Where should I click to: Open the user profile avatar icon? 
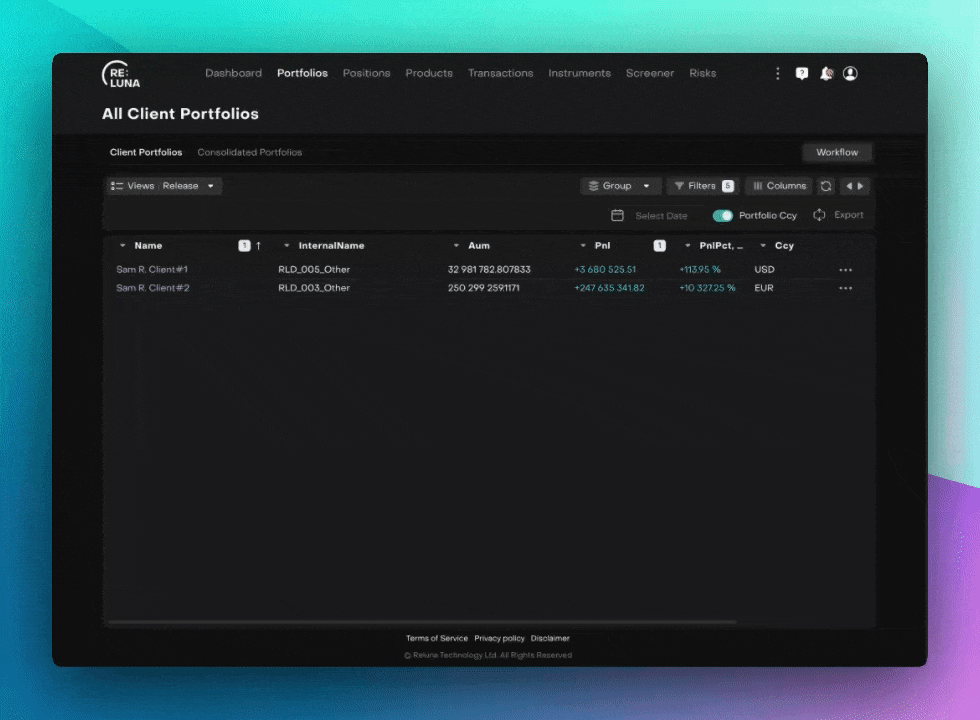tap(850, 74)
